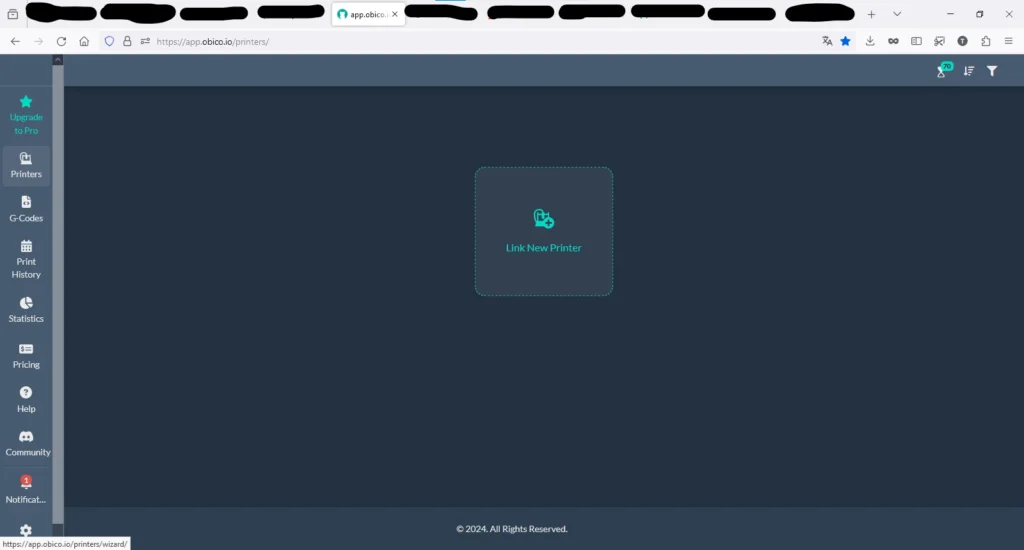The width and height of the screenshot is (1024, 550).
Task: Click the settings gear in sidebar
Action: (x=26, y=530)
